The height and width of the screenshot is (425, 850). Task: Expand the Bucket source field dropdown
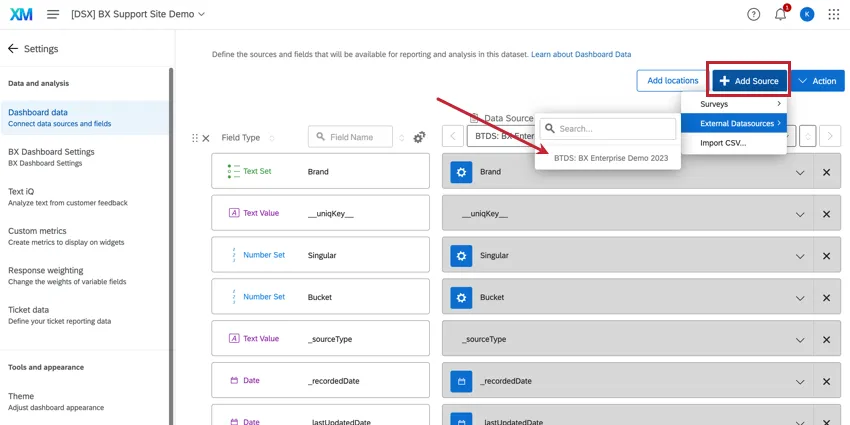(x=800, y=298)
